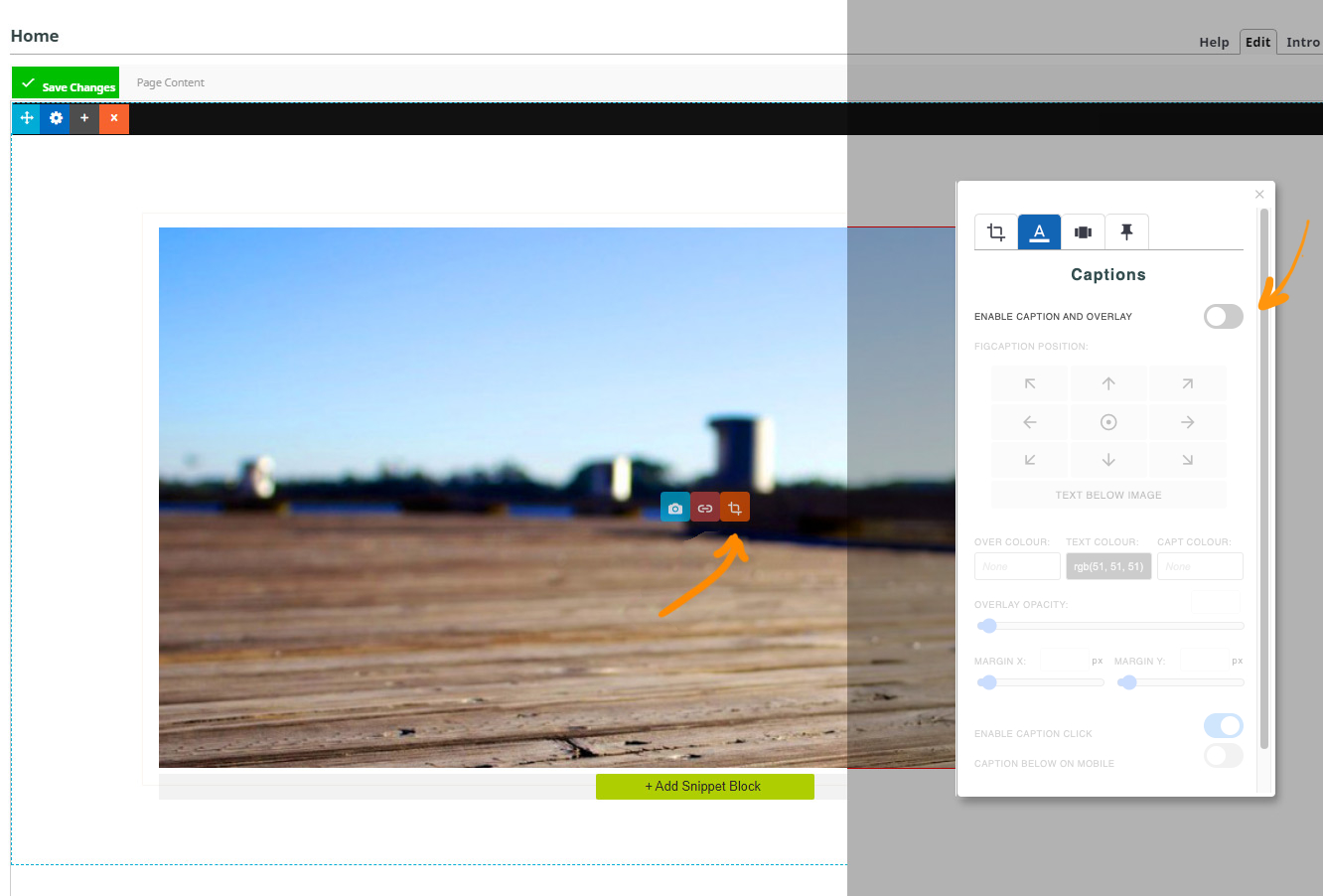Toggle Caption Below on Mobile switch
1323x896 pixels.
[x=1224, y=756]
